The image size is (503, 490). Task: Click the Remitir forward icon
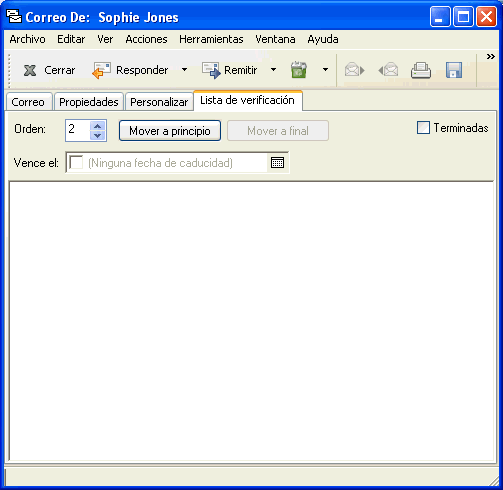211,70
